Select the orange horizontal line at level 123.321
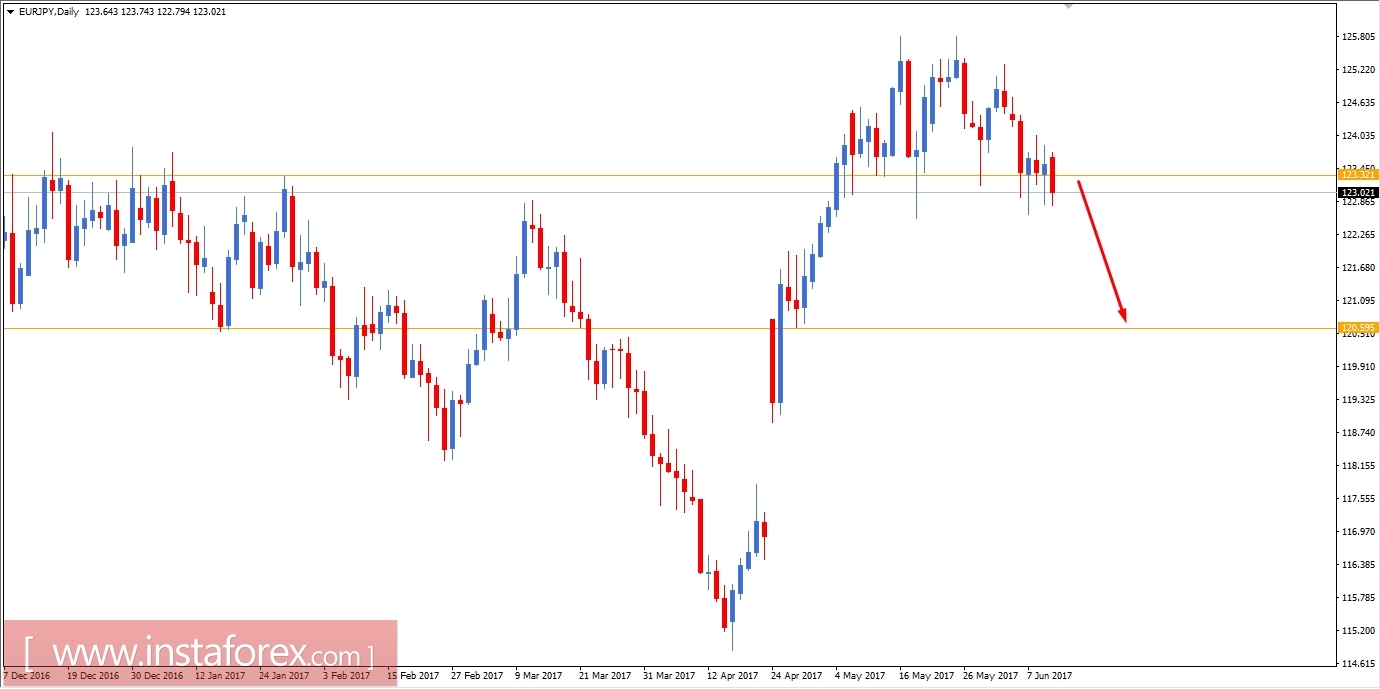Image resolution: width=1380 pixels, height=689 pixels. pos(668,175)
